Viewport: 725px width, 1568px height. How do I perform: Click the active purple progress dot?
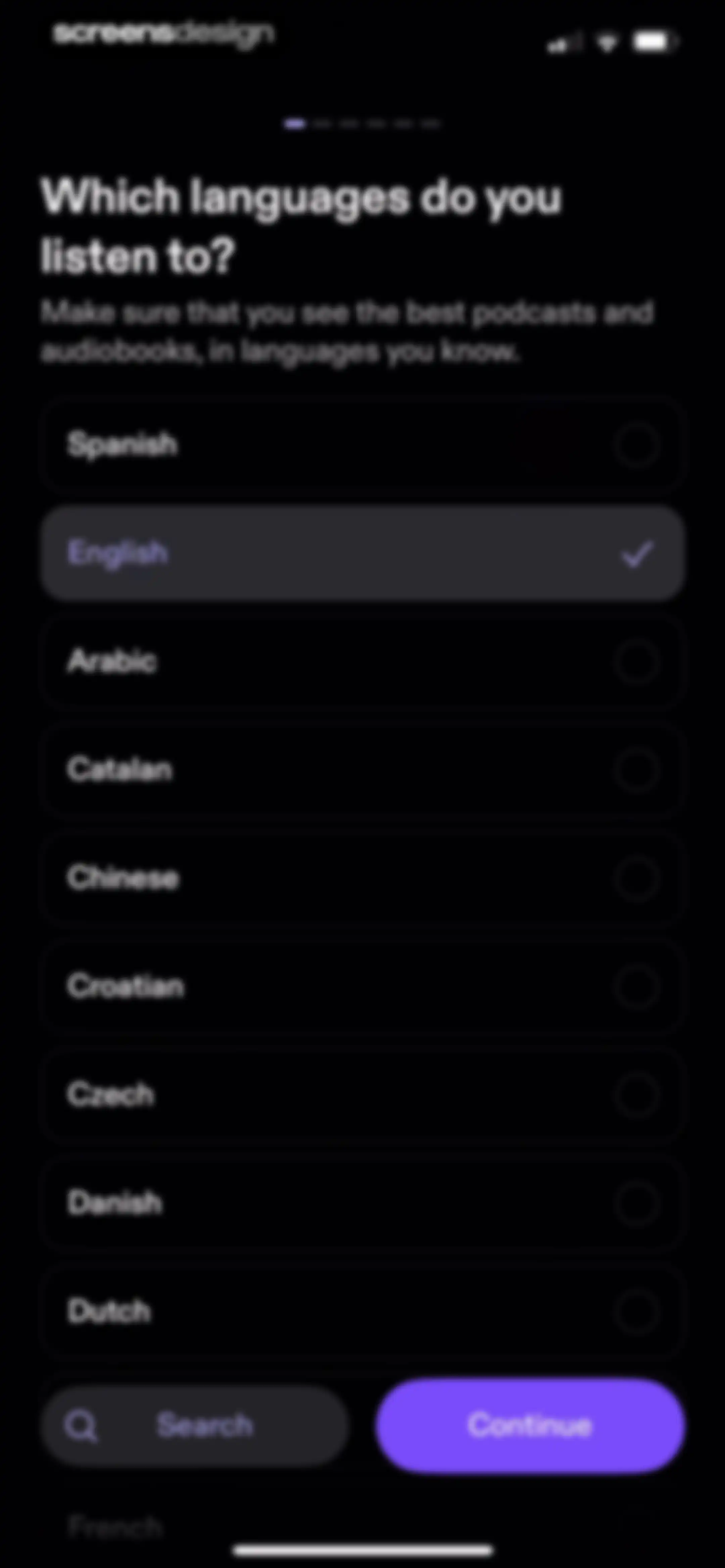pos(295,124)
